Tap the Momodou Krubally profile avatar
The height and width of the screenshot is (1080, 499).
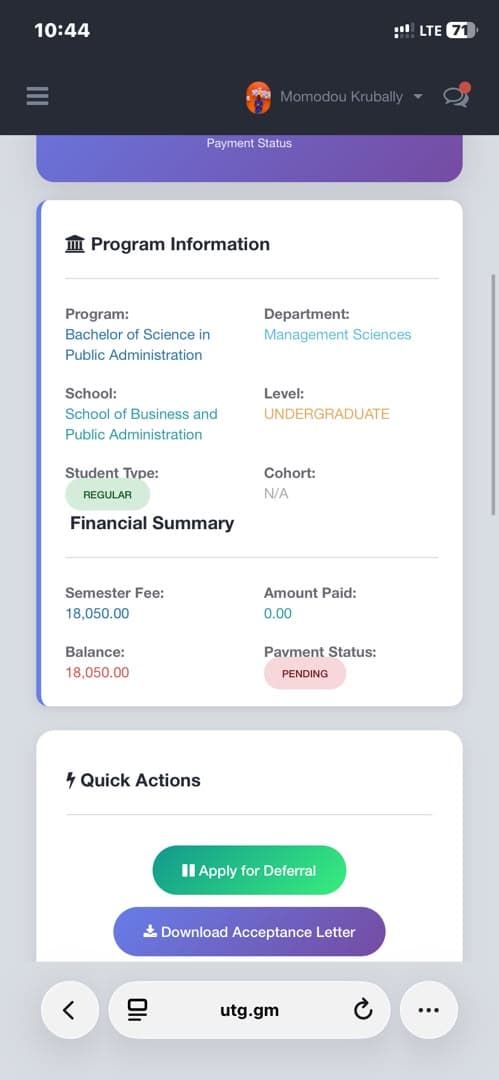coord(258,97)
